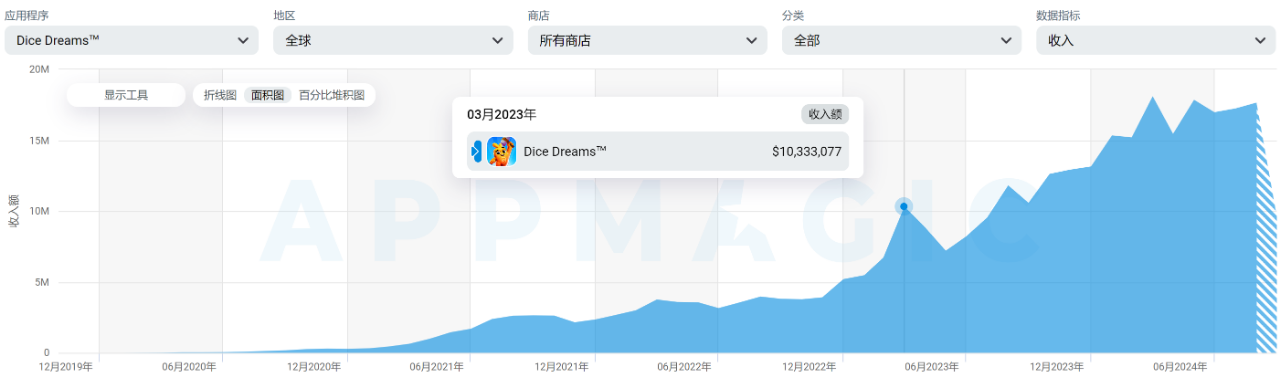Click the 06月2024年 axis label
Screen dimensions: 1280x378
click(x=1181, y=366)
